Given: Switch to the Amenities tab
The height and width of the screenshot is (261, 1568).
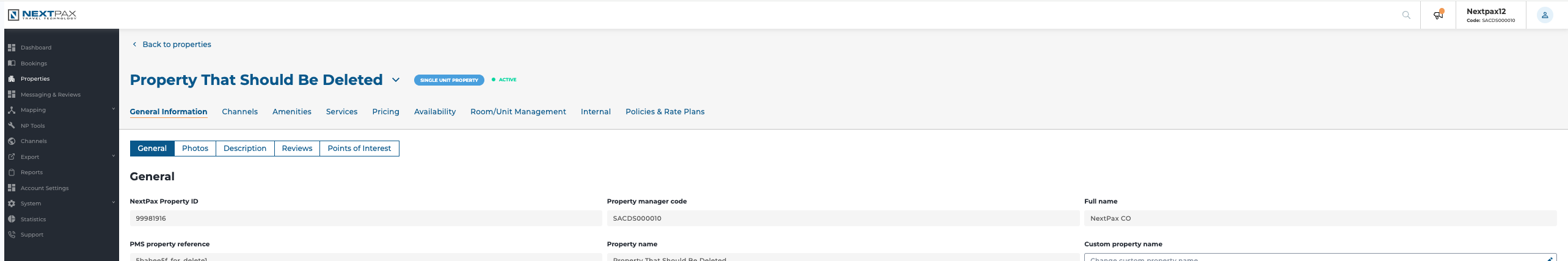Looking at the screenshot, I should click(x=292, y=112).
